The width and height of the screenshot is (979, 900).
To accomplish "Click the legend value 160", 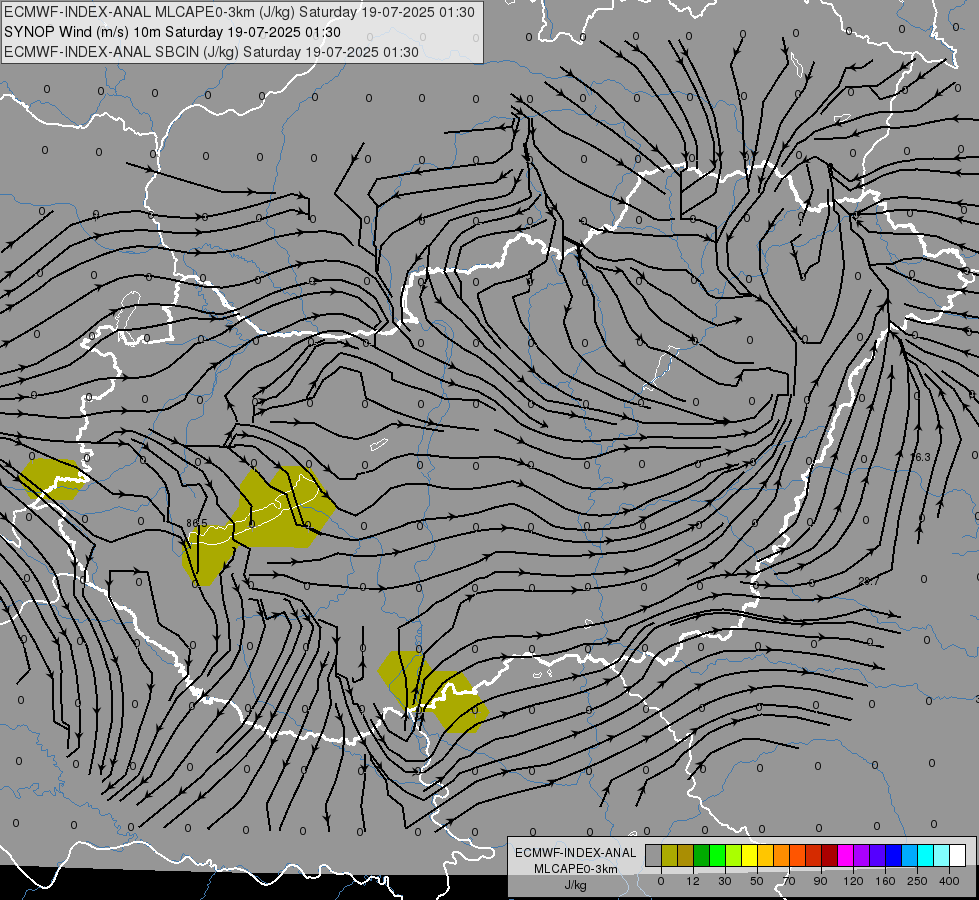I will (885, 881).
